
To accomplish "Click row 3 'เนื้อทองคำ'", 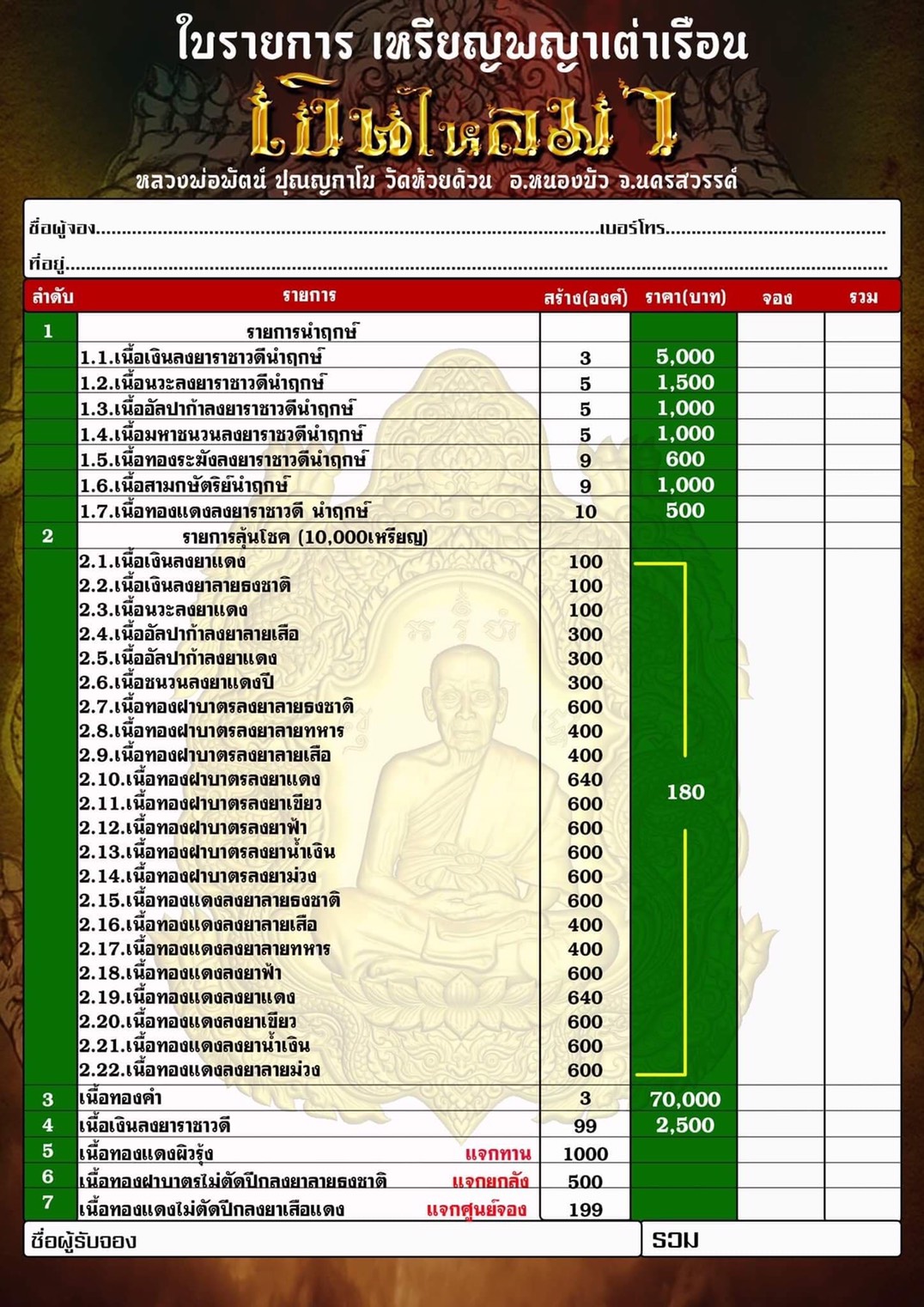I will coord(120,1097).
